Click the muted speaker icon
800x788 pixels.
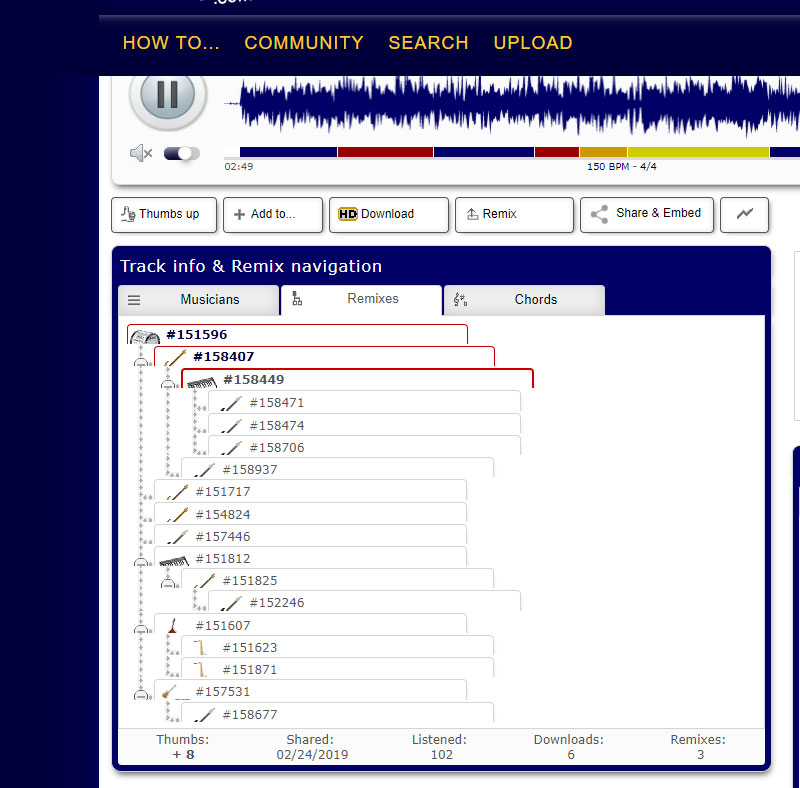(140, 153)
